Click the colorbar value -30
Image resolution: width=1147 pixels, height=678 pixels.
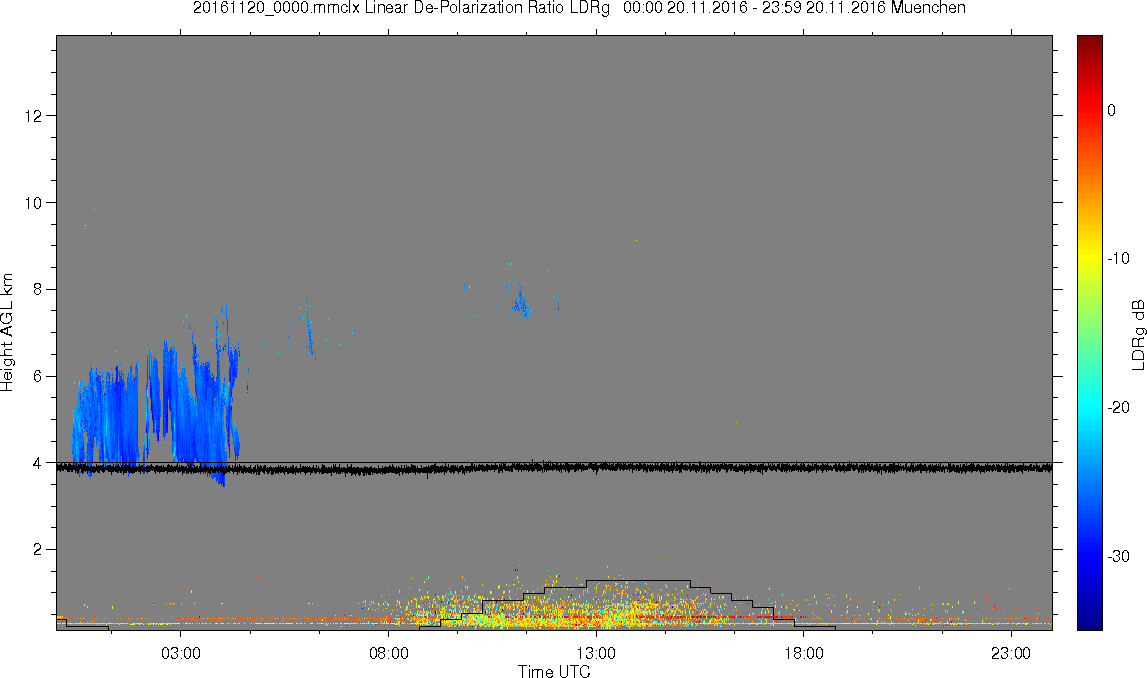tap(1118, 557)
